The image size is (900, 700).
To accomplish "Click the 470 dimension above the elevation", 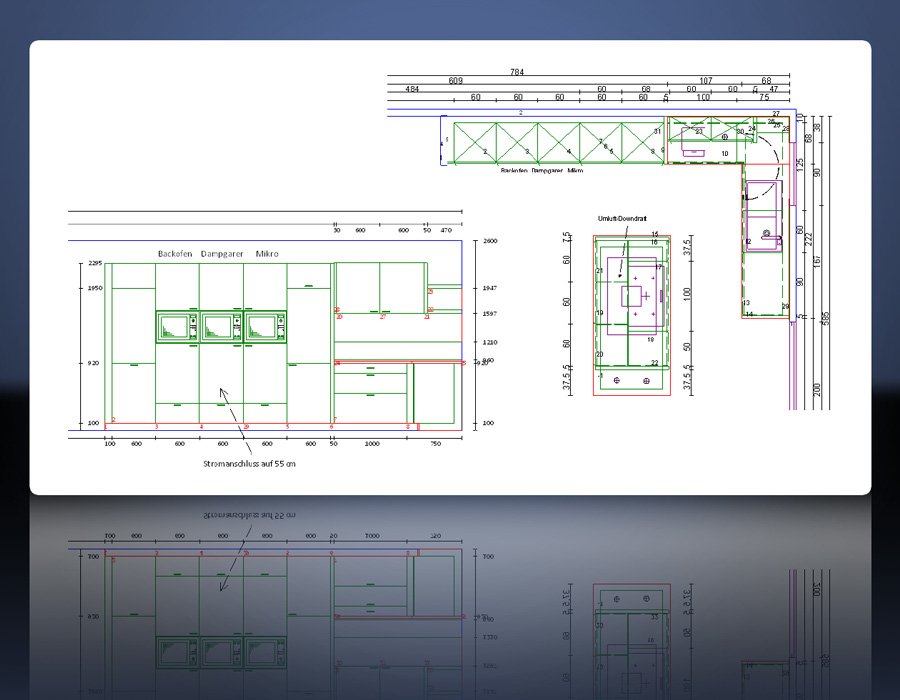I will 446,230.
